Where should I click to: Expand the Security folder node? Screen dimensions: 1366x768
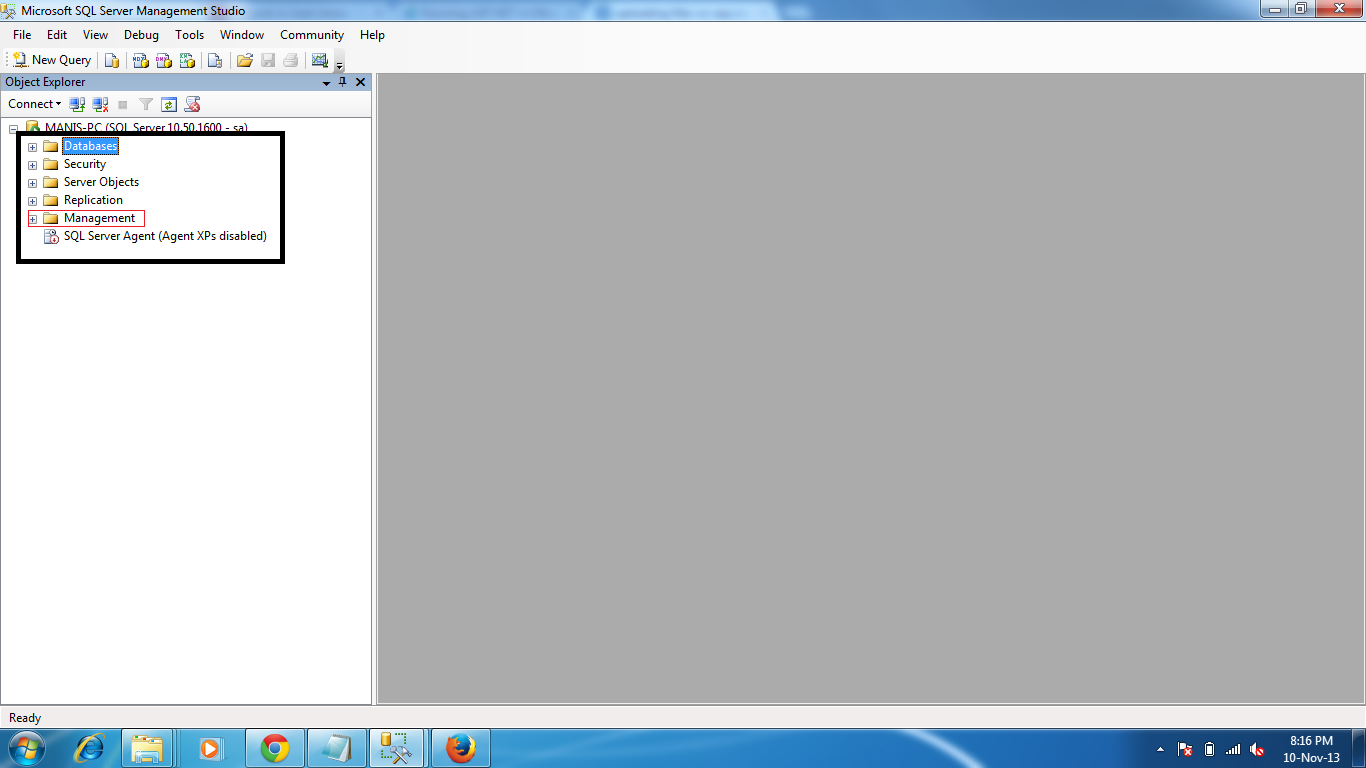click(32, 165)
